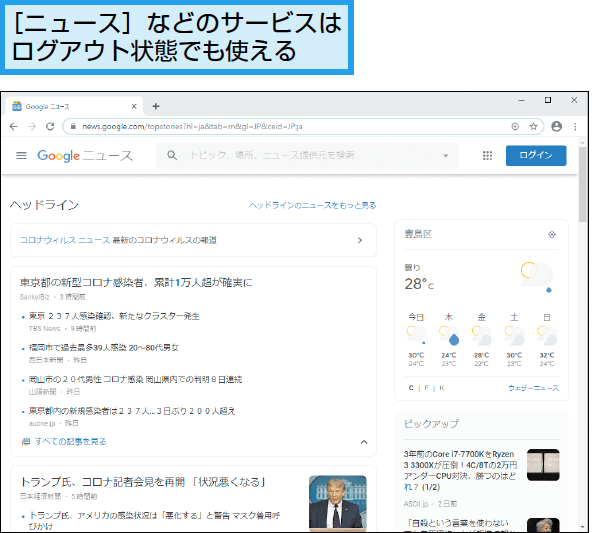Expand the search options dropdown arrow
This screenshot has height=533, width=600.
tap(445, 156)
